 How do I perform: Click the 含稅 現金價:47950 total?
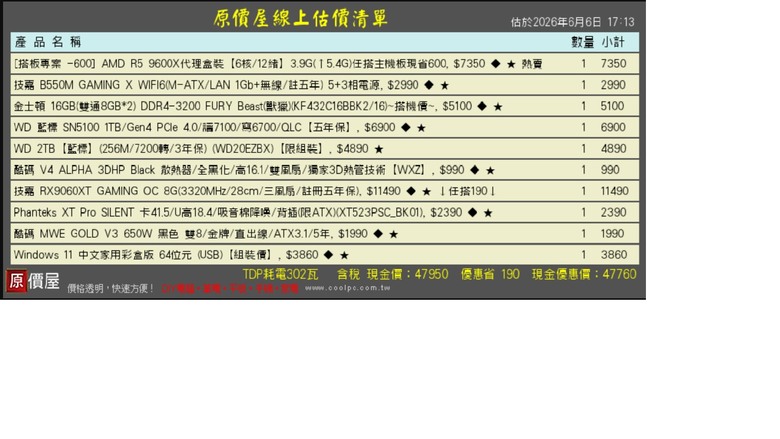[x=392, y=274]
